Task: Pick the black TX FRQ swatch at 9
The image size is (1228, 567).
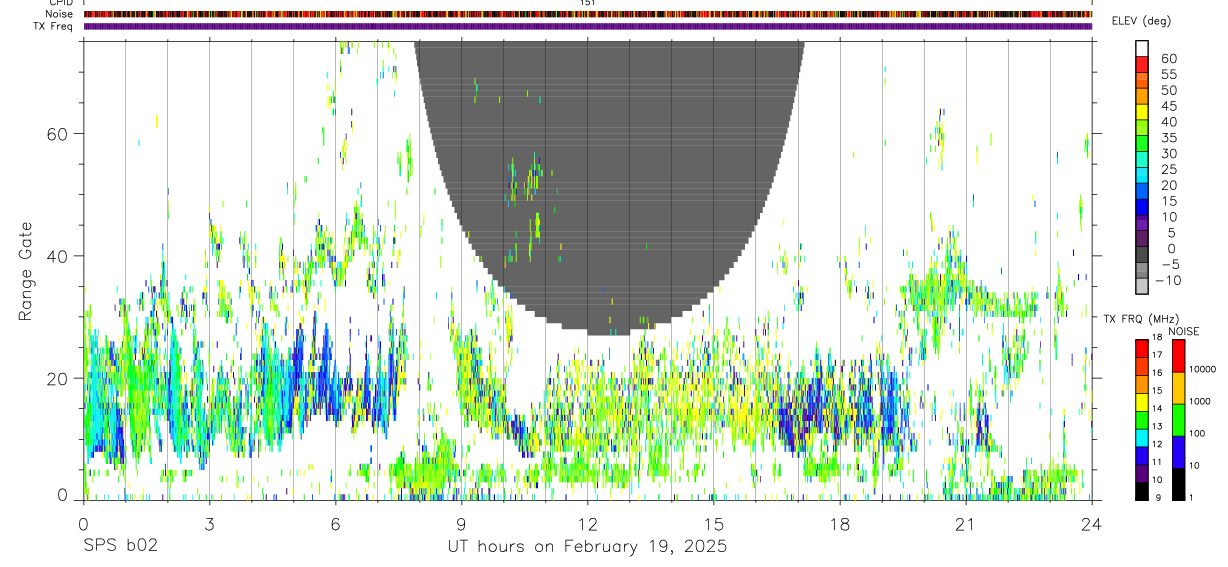Action: (x=1142, y=491)
